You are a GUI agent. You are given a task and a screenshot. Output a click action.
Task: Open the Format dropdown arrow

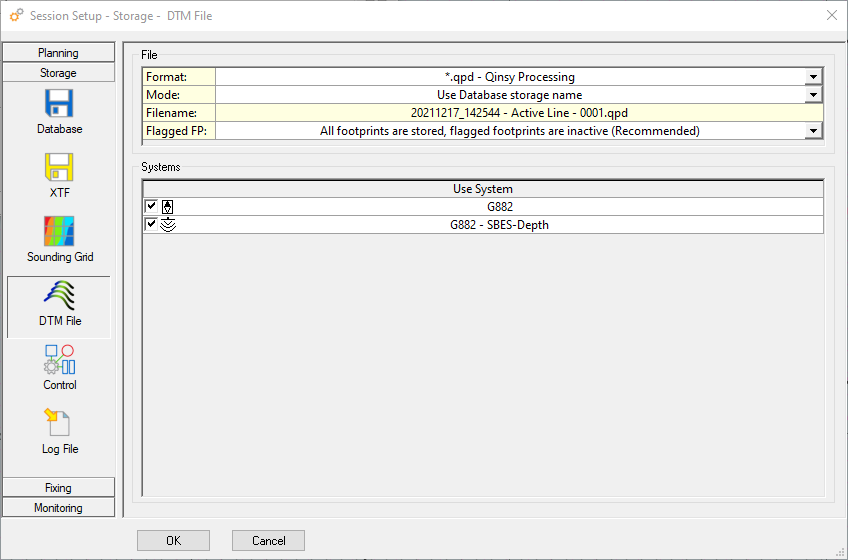pyautogui.click(x=813, y=77)
